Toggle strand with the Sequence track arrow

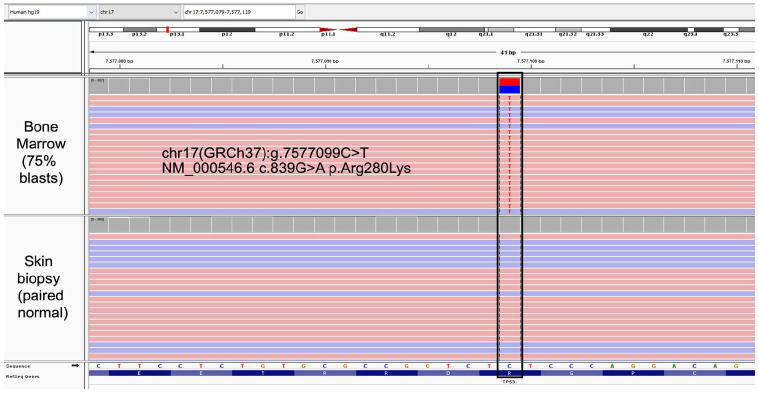tap(75, 366)
